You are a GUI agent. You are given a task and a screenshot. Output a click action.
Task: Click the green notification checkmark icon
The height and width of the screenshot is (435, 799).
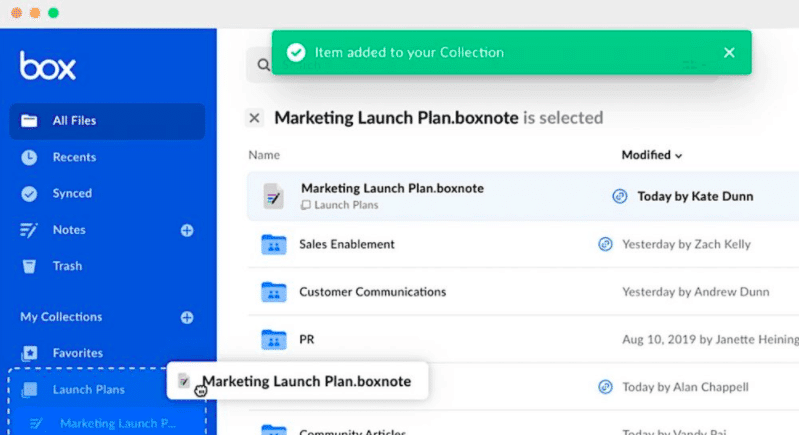[296, 52]
